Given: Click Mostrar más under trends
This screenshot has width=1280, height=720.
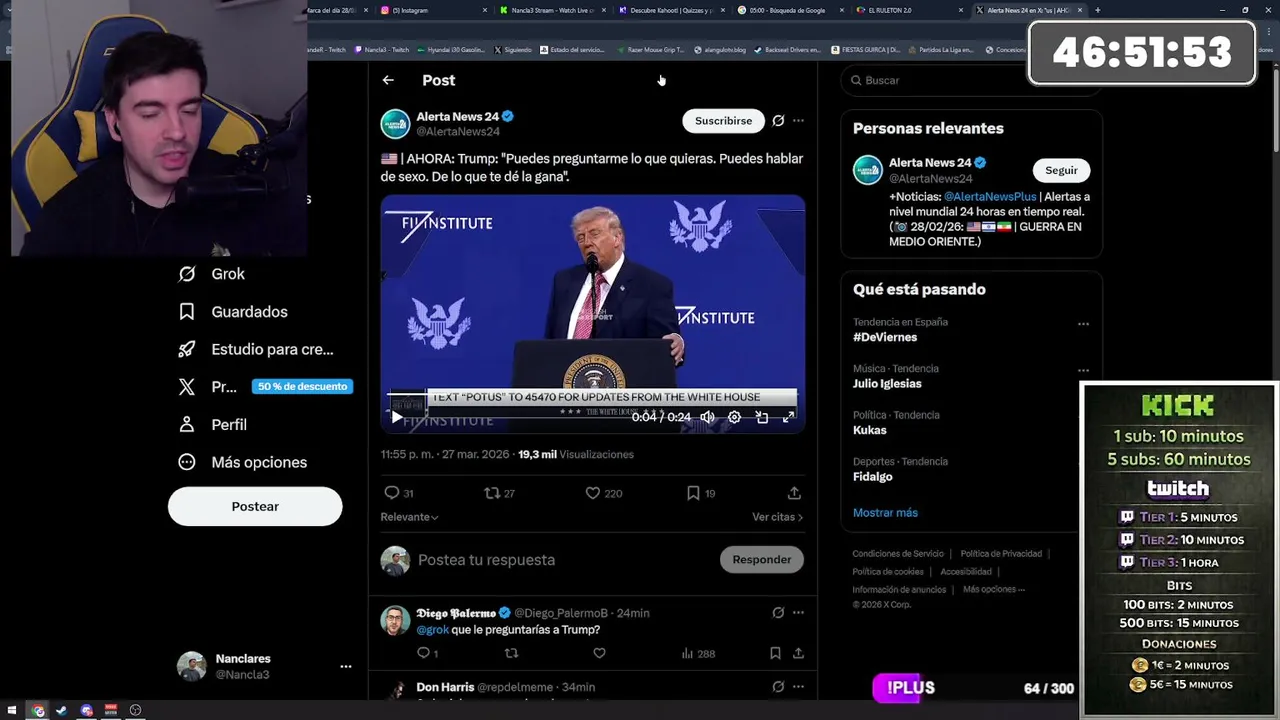Looking at the screenshot, I should tap(885, 513).
